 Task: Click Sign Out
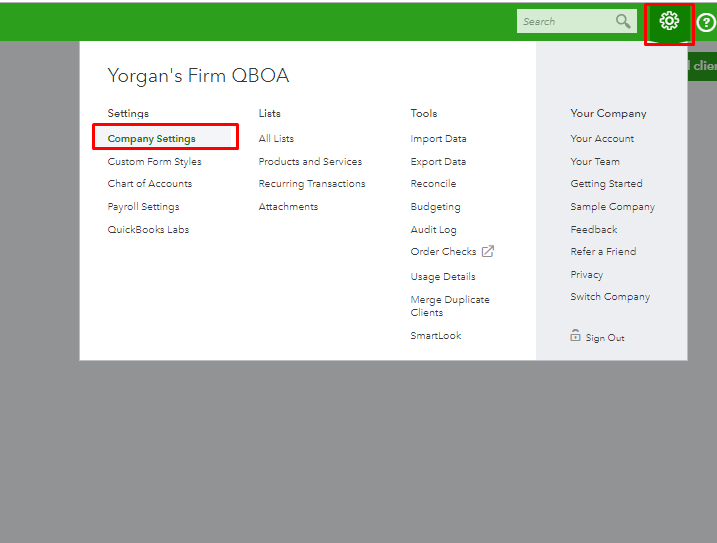[x=605, y=338]
